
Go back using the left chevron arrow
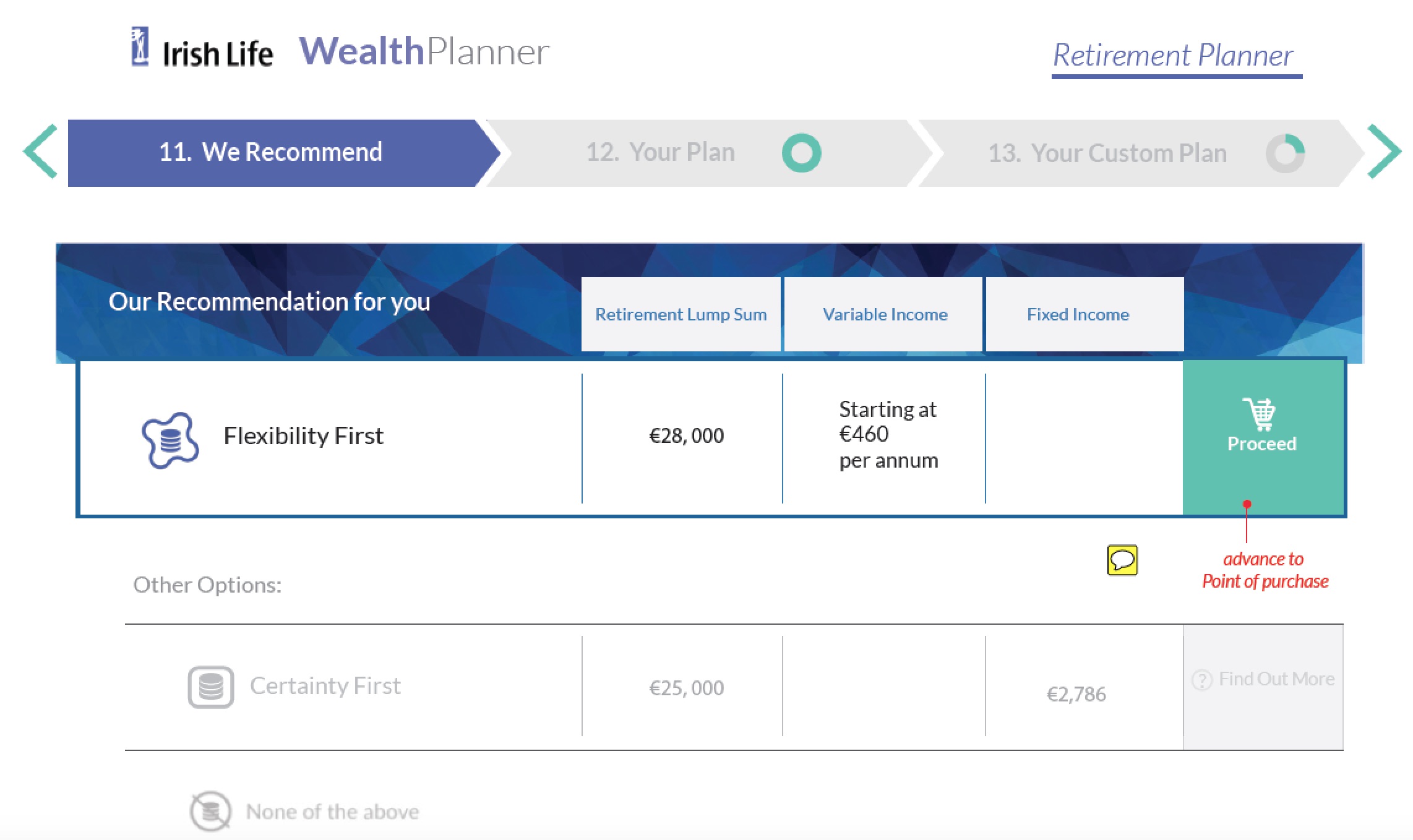tap(41, 152)
